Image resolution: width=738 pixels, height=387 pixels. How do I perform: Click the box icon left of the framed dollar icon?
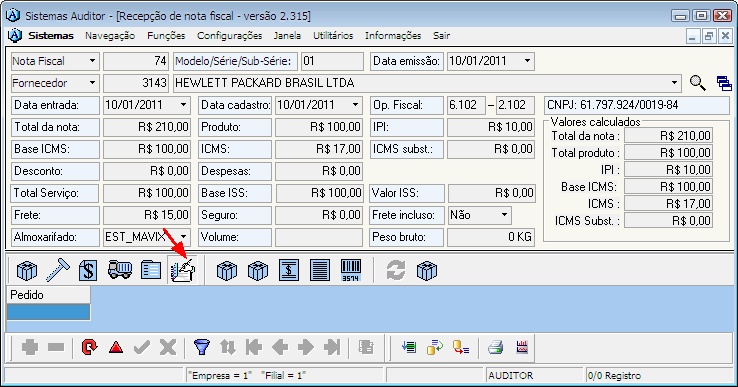tap(258, 271)
